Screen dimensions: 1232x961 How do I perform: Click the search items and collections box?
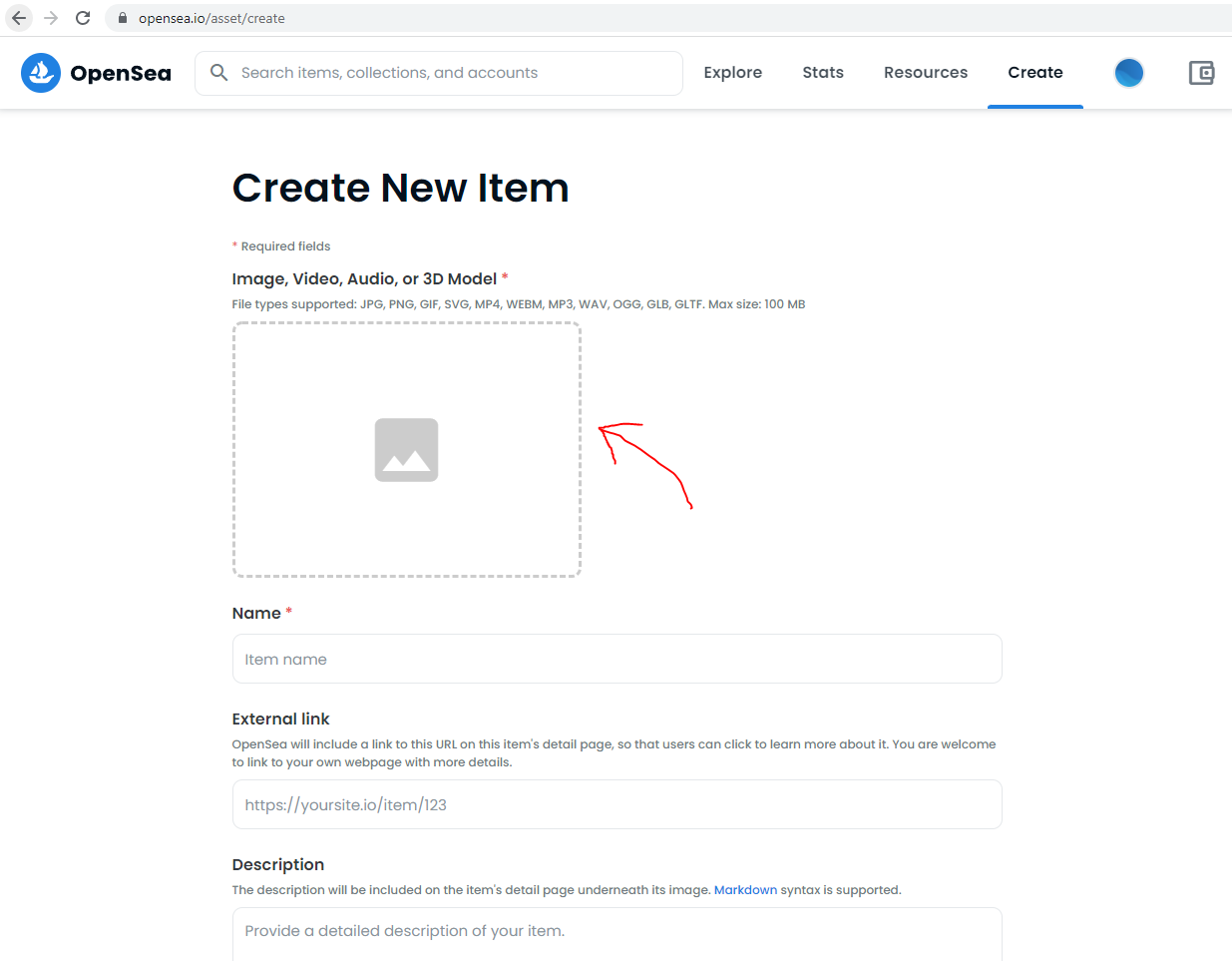click(439, 73)
